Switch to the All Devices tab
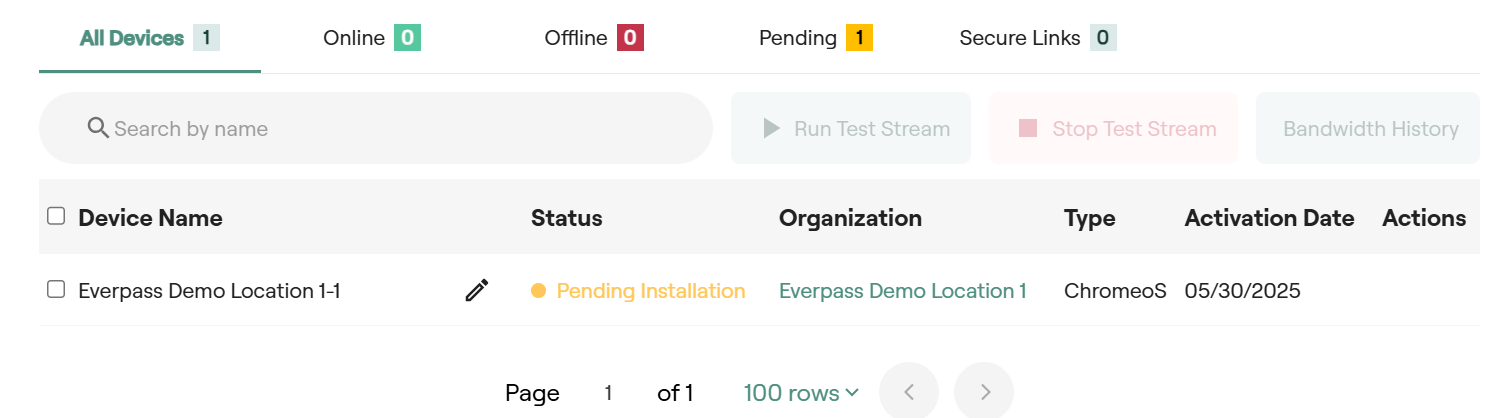 pos(149,39)
